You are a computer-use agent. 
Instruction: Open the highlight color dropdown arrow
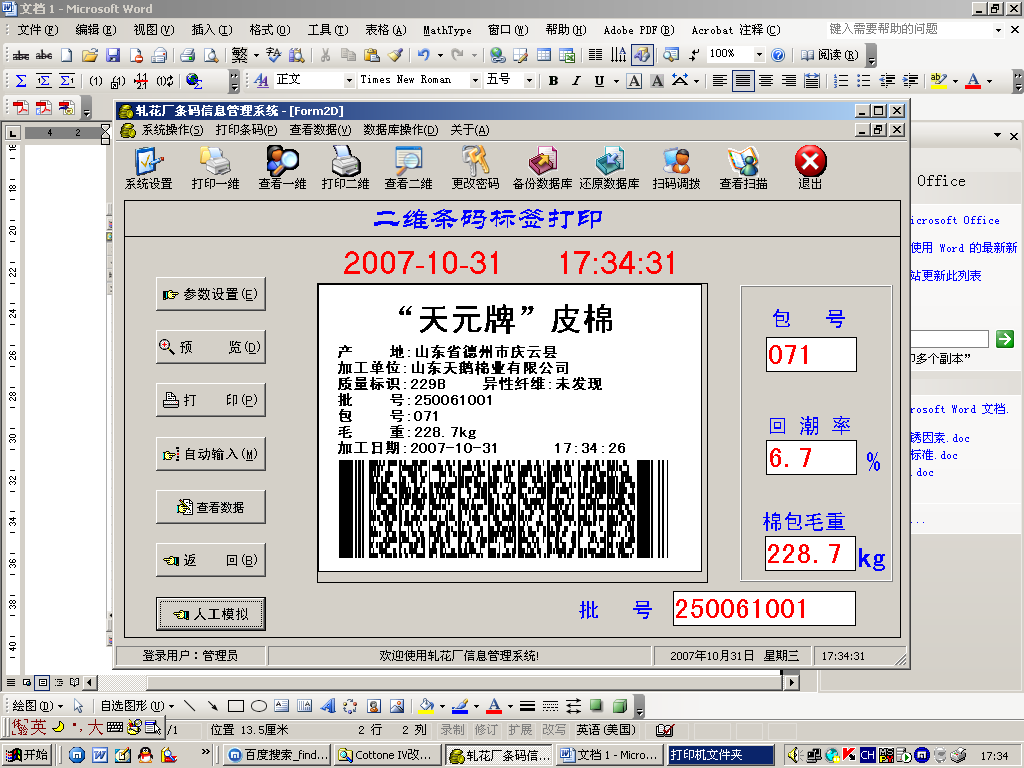tap(955, 81)
